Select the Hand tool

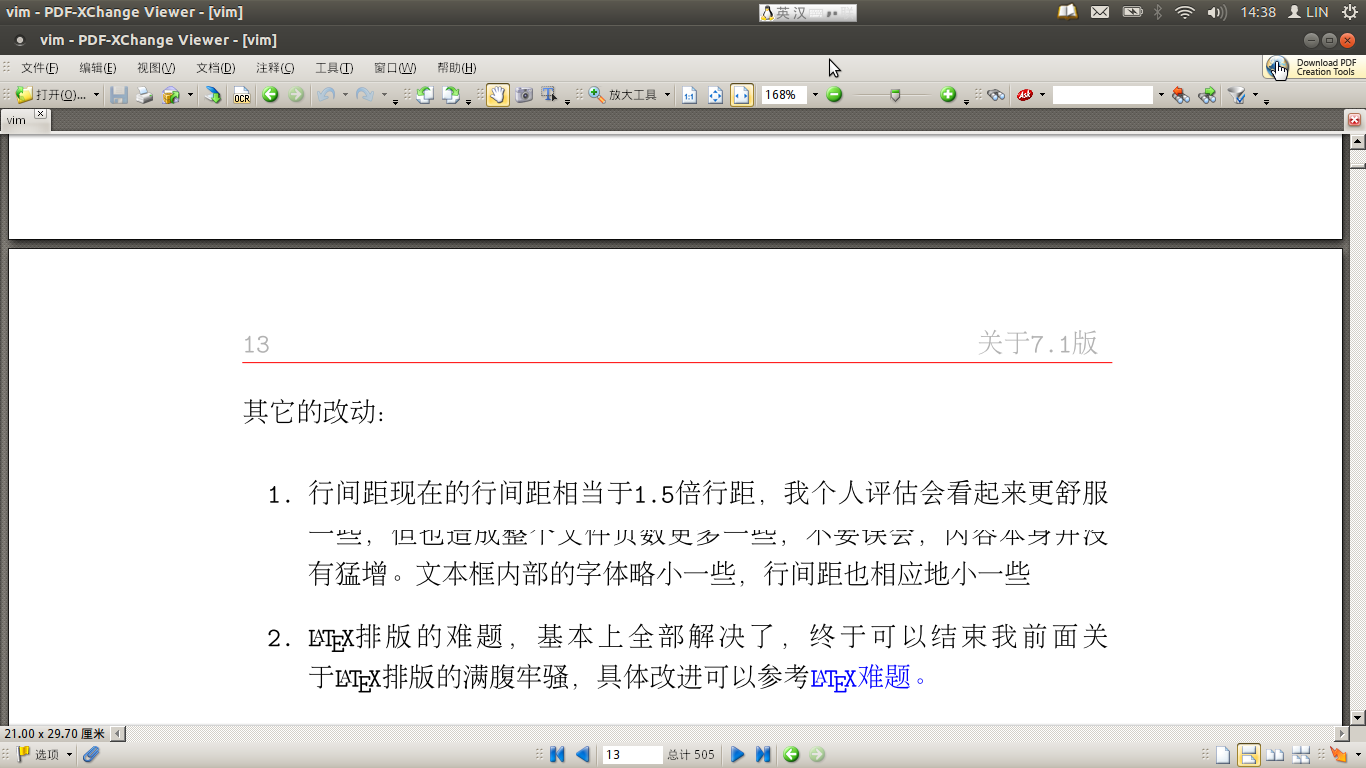pyautogui.click(x=497, y=95)
